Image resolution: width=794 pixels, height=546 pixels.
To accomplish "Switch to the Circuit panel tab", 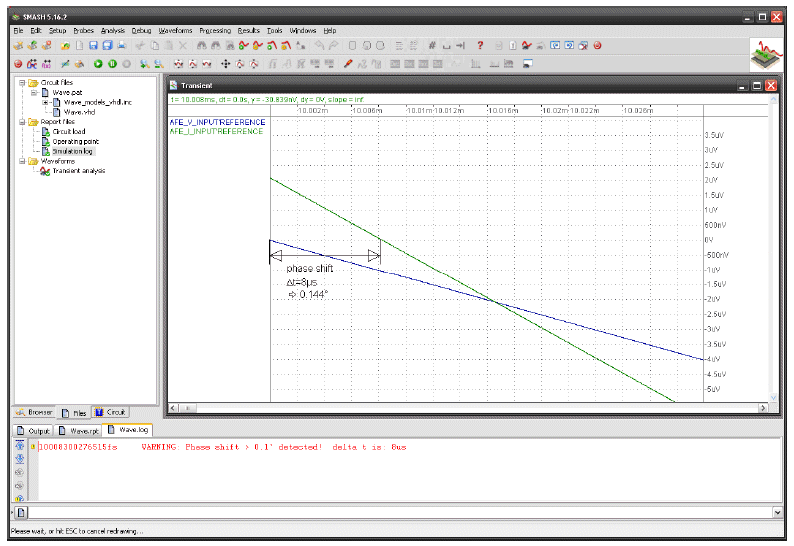I will pyautogui.click(x=110, y=412).
